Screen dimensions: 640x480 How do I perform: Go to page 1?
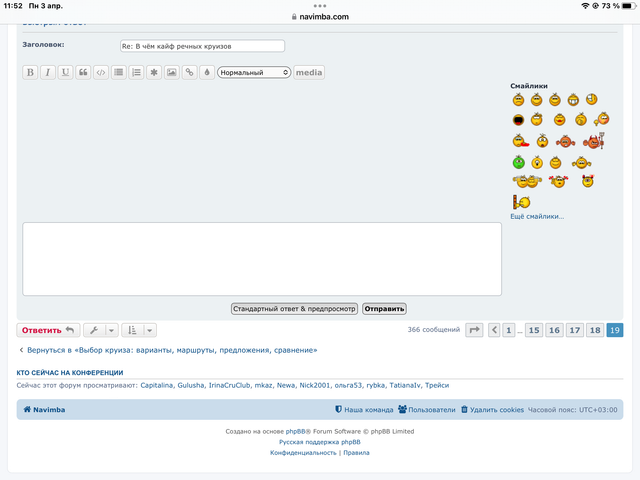[x=509, y=330]
